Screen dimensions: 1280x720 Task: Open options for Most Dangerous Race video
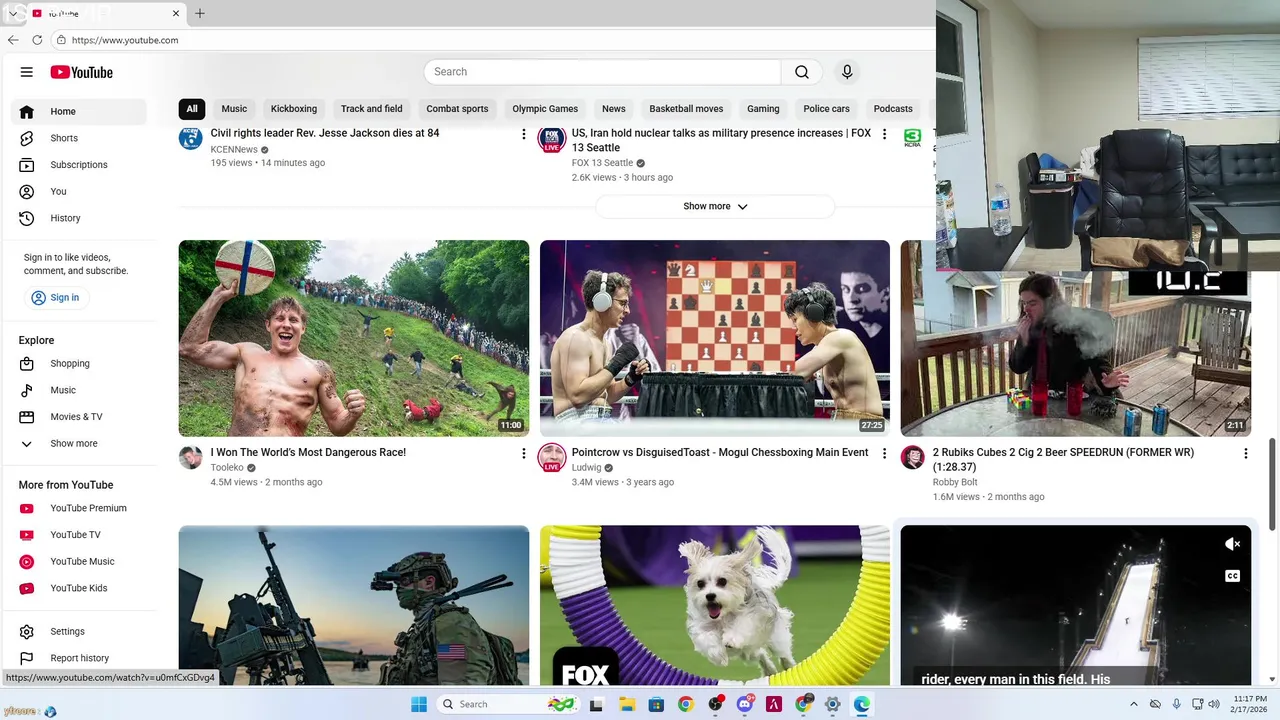point(523,453)
